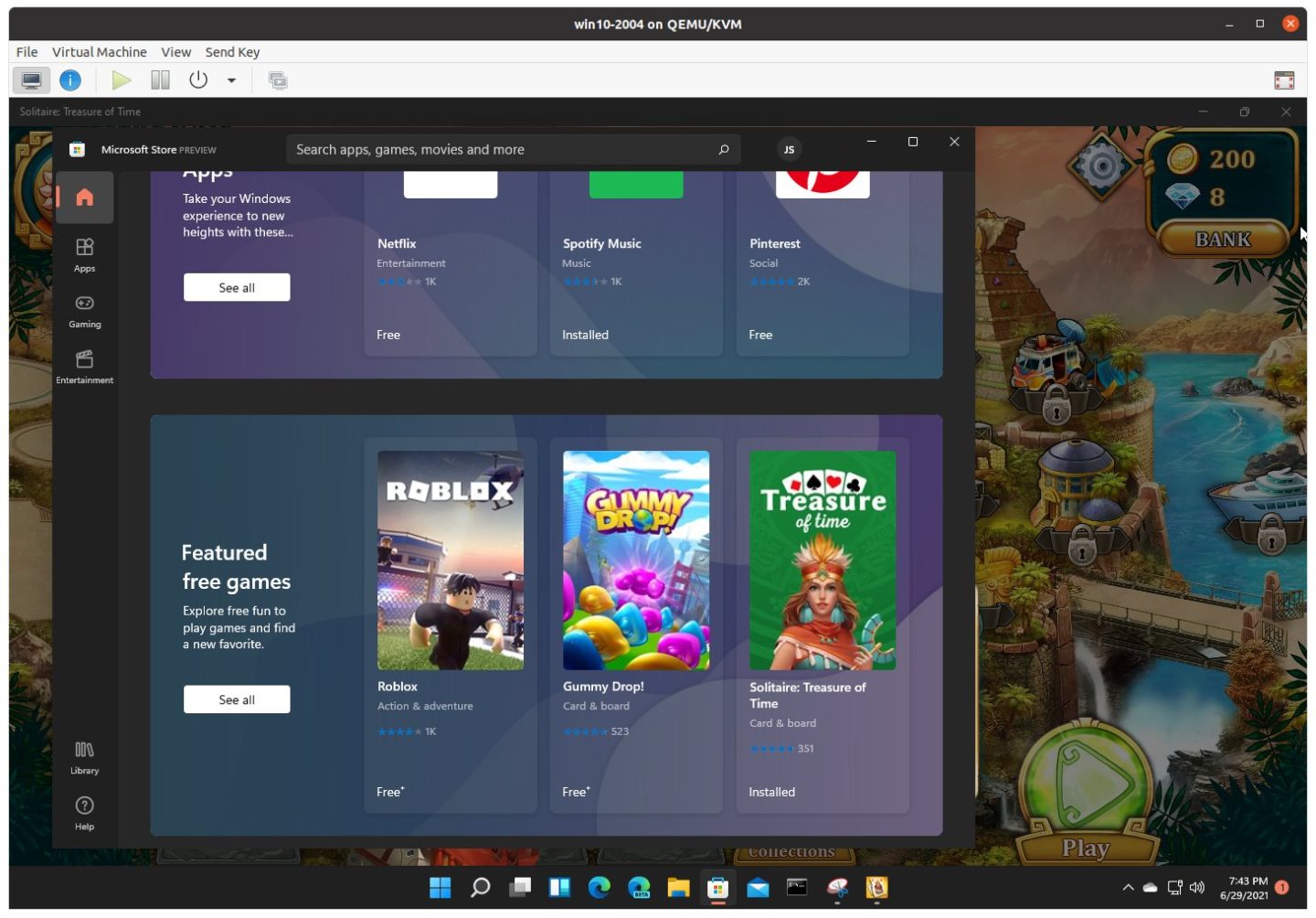Open your Library in the Microsoft Store sidebar
This screenshot has height=918, width=1316.
(x=84, y=757)
